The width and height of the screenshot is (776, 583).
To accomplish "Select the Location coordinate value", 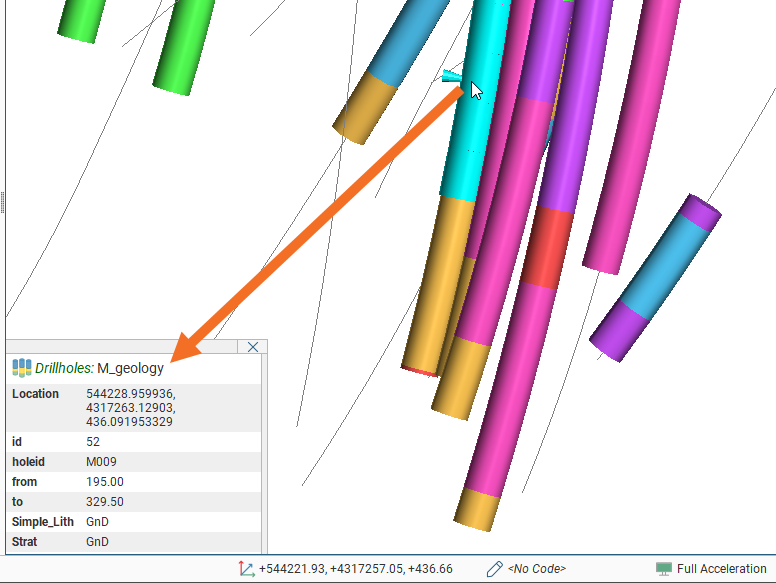I will 131,408.
